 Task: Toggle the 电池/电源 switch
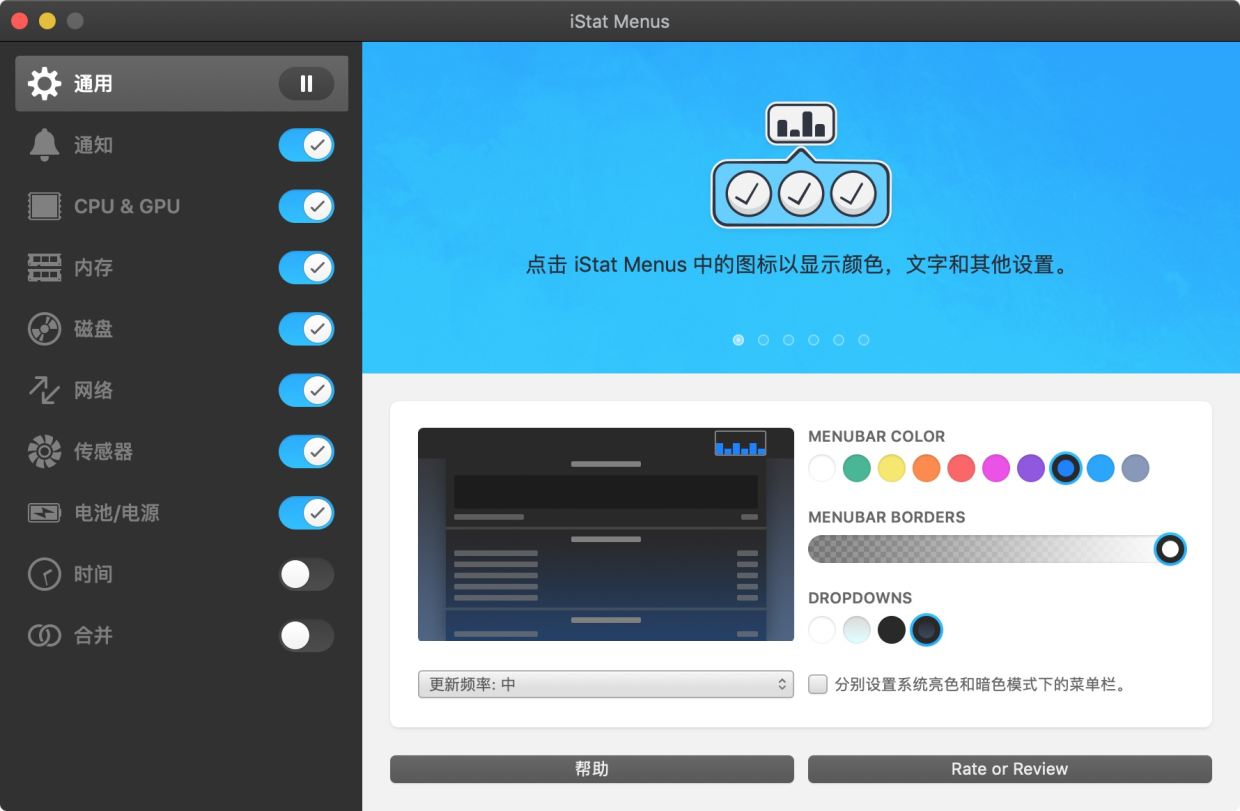click(306, 513)
